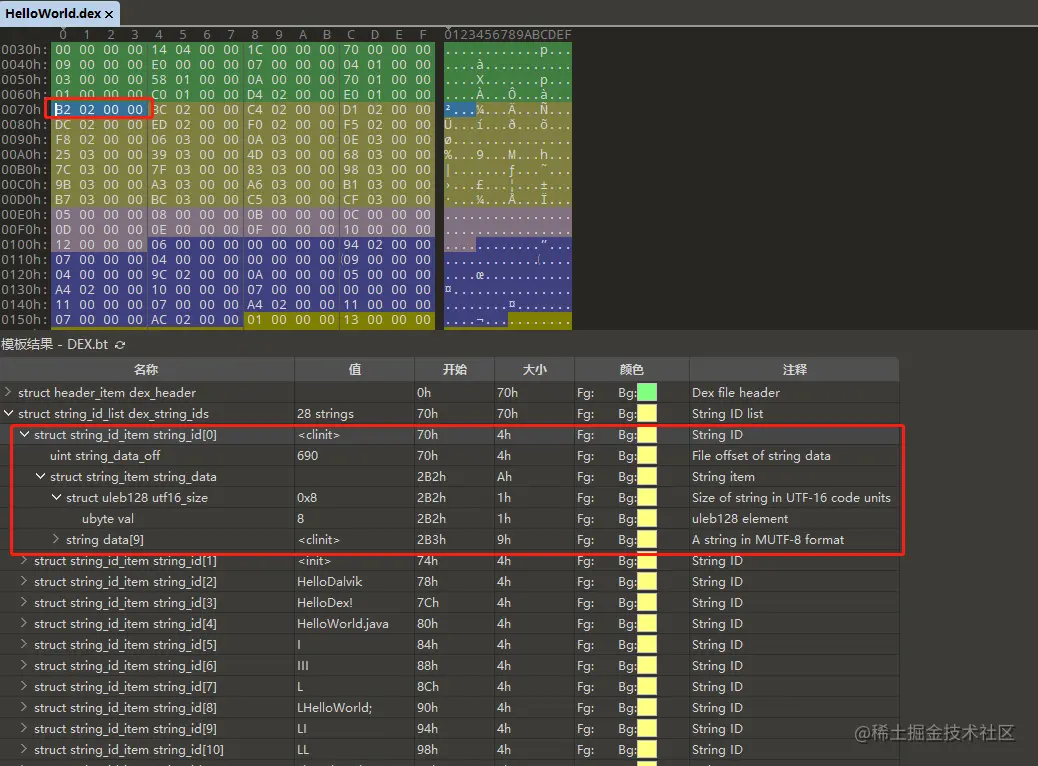Click yellow swatch of ubyte val row
Viewport: 1038px width, 766px height.
(x=647, y=518)
